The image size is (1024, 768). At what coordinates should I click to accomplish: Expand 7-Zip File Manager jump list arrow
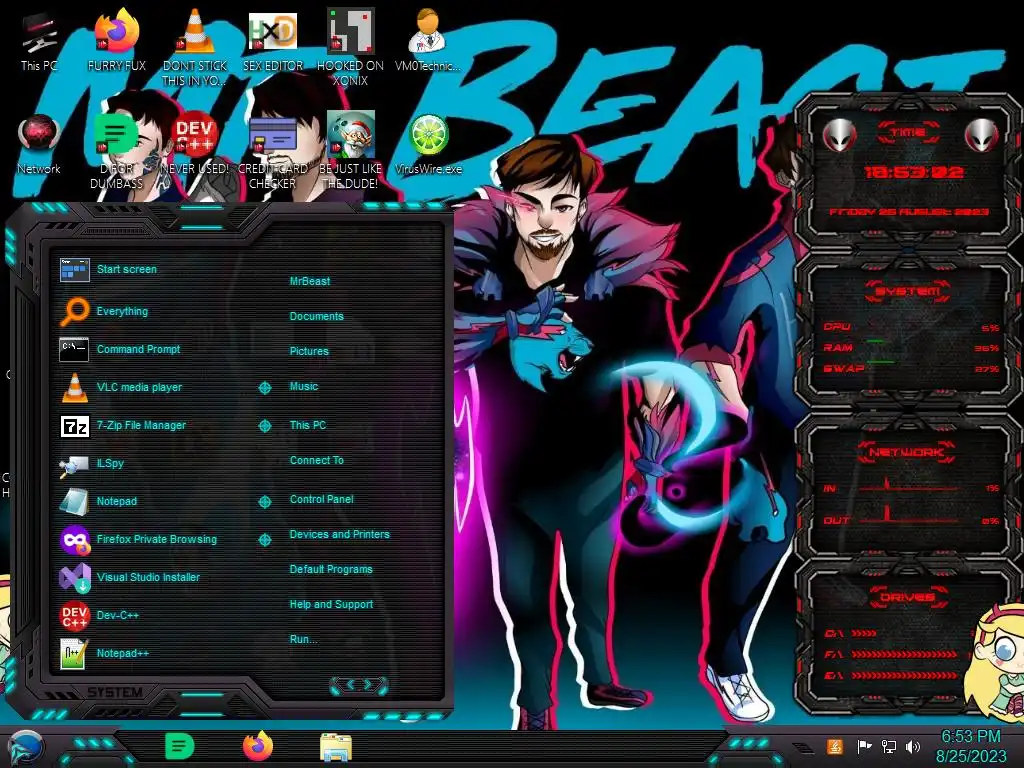264,426
